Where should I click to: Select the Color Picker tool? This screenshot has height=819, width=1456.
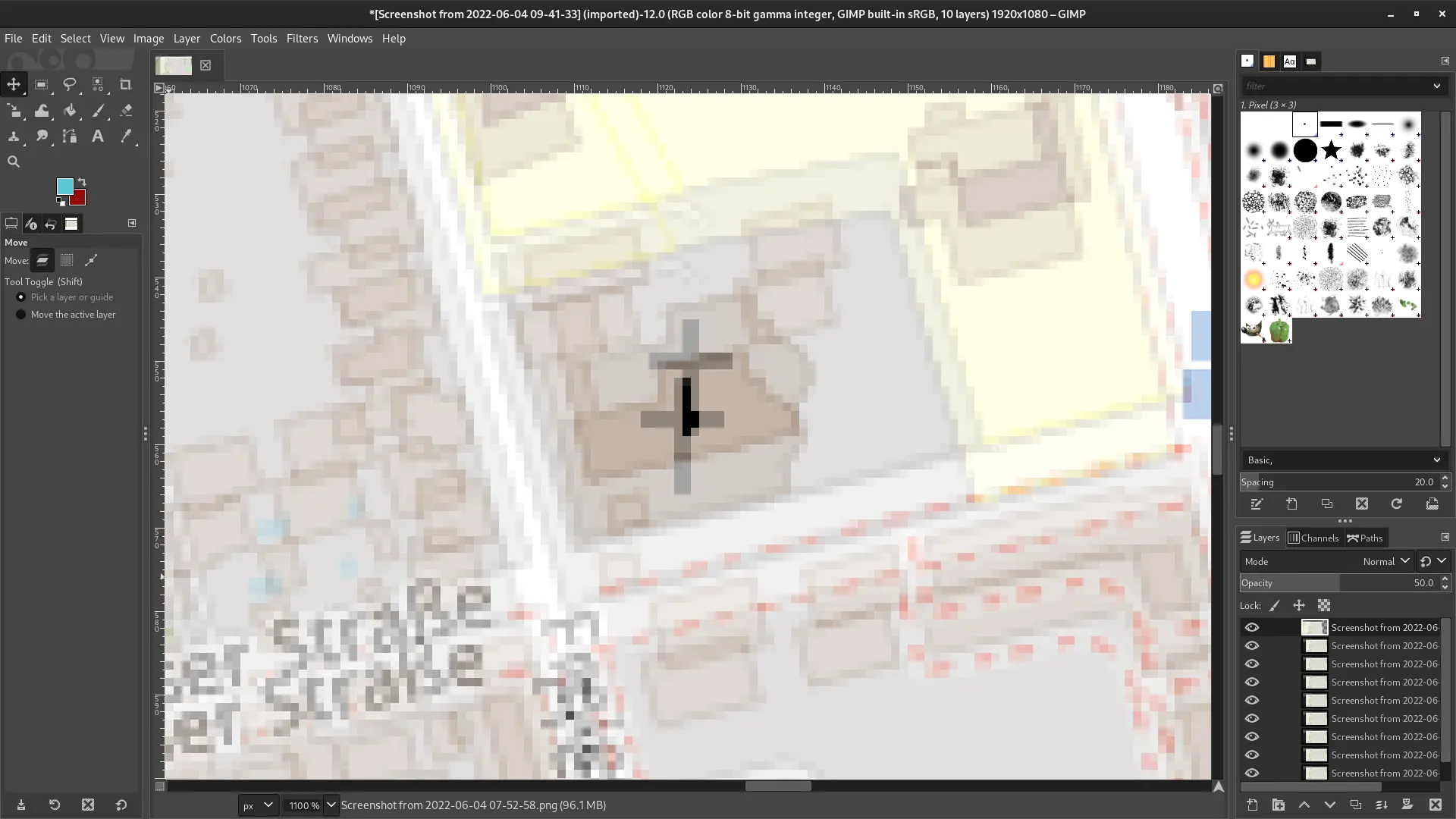[x=126, y=136]
